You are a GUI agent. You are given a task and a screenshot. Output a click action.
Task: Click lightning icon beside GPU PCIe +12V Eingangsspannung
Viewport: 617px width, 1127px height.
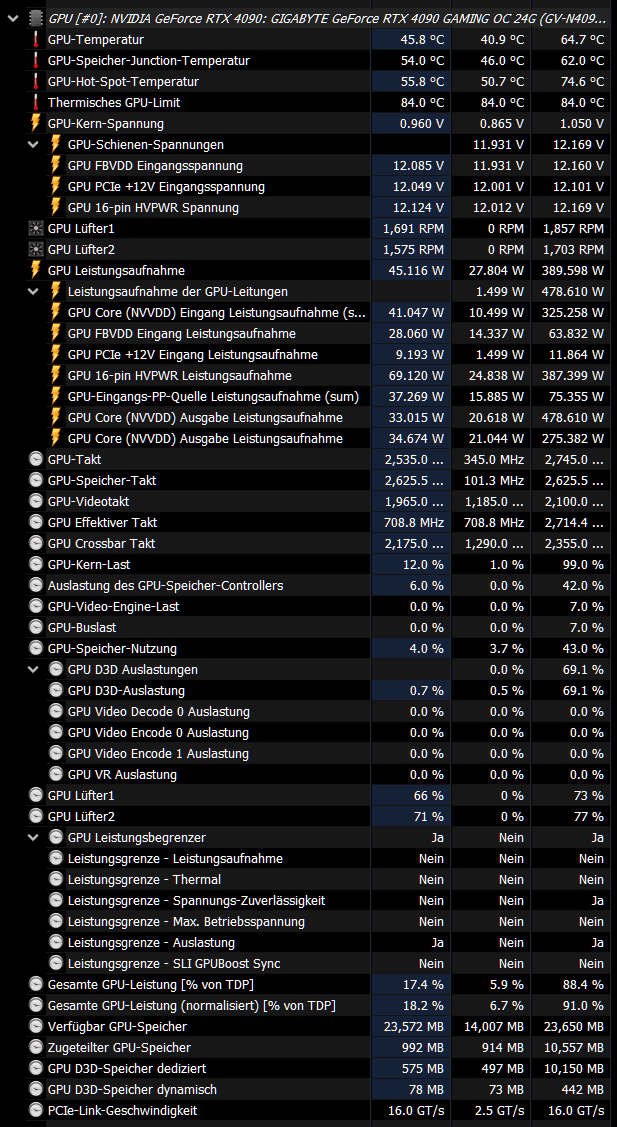pos(55,187)
